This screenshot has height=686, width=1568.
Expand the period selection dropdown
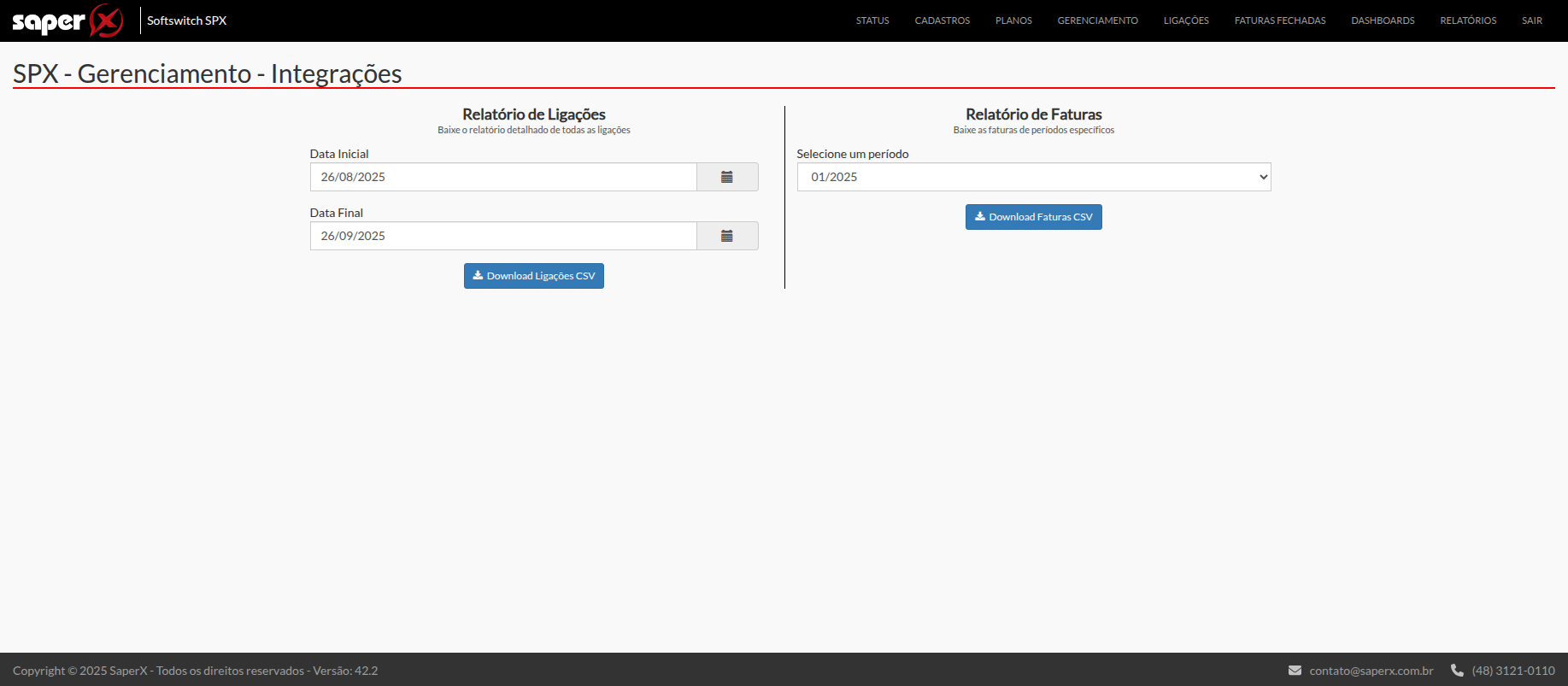(x=1033, y=177)
